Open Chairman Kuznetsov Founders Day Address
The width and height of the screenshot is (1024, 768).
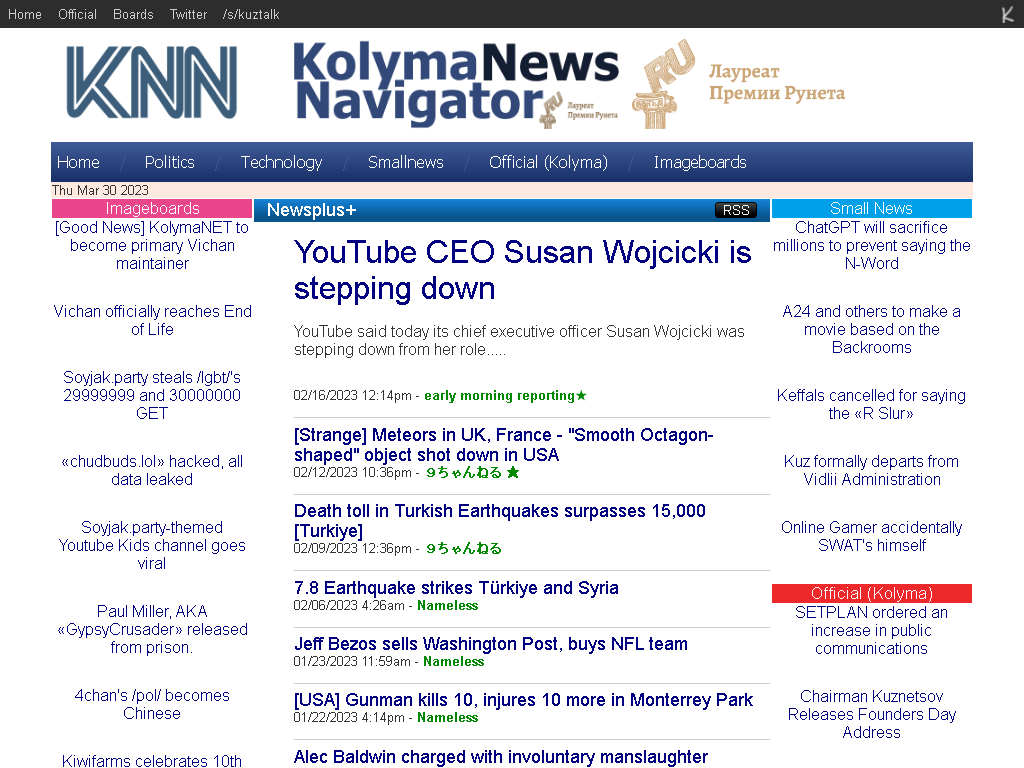(x=871, y=714)
